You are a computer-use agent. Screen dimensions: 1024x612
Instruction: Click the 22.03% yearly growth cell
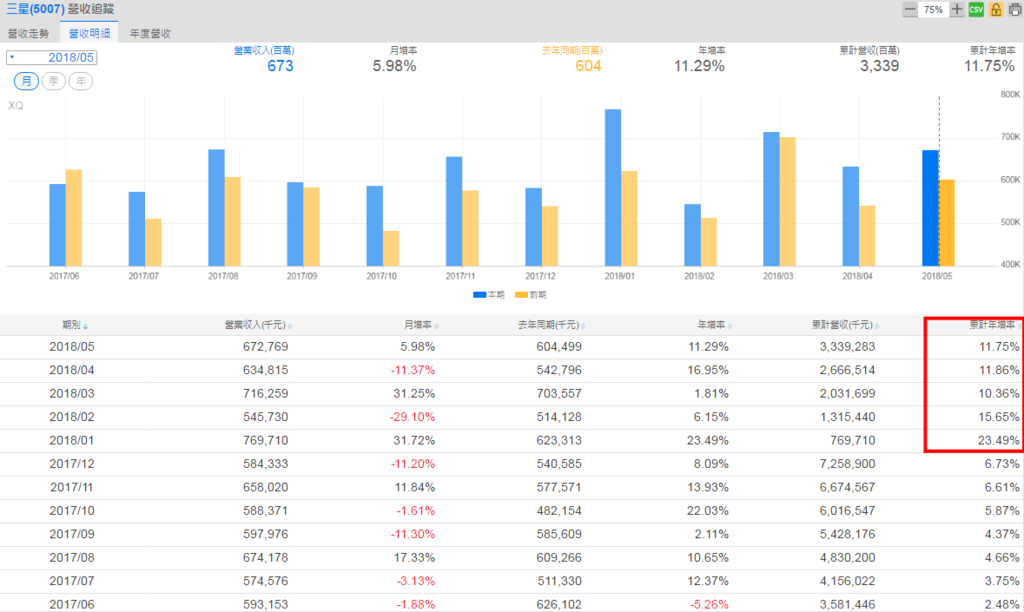tap(708, 511)
